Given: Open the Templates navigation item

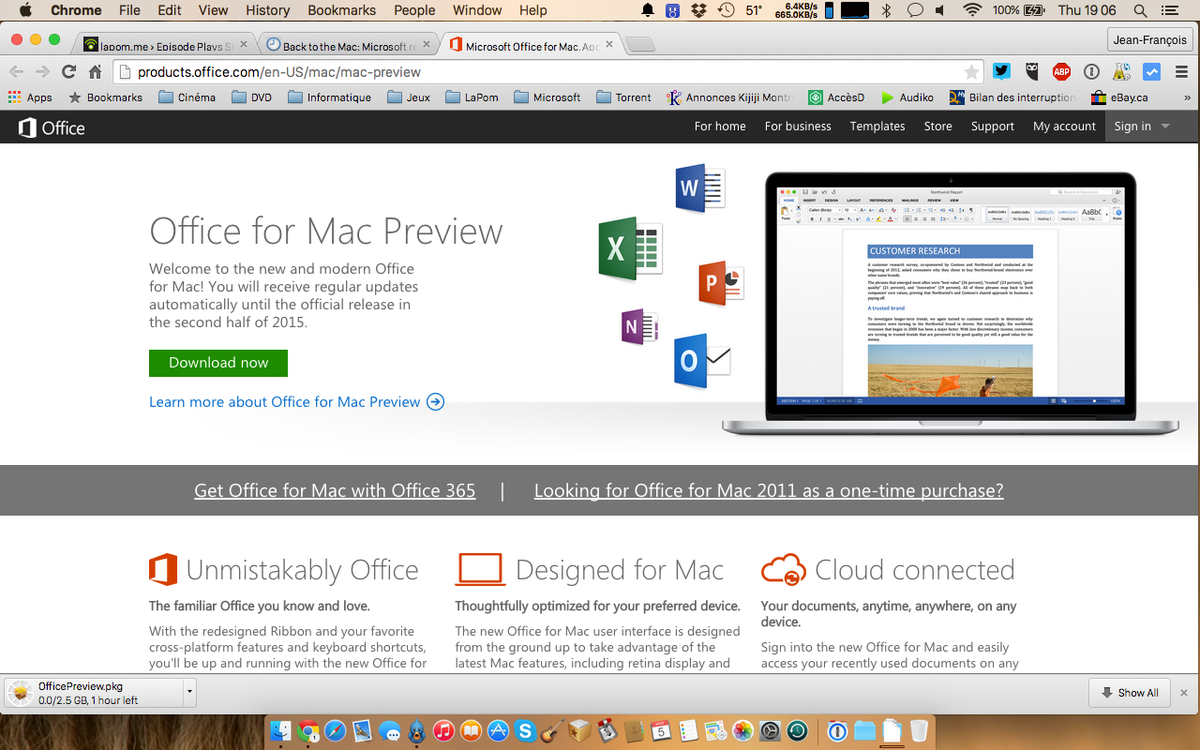Looking at the screenshot, I should click(877, 126).
